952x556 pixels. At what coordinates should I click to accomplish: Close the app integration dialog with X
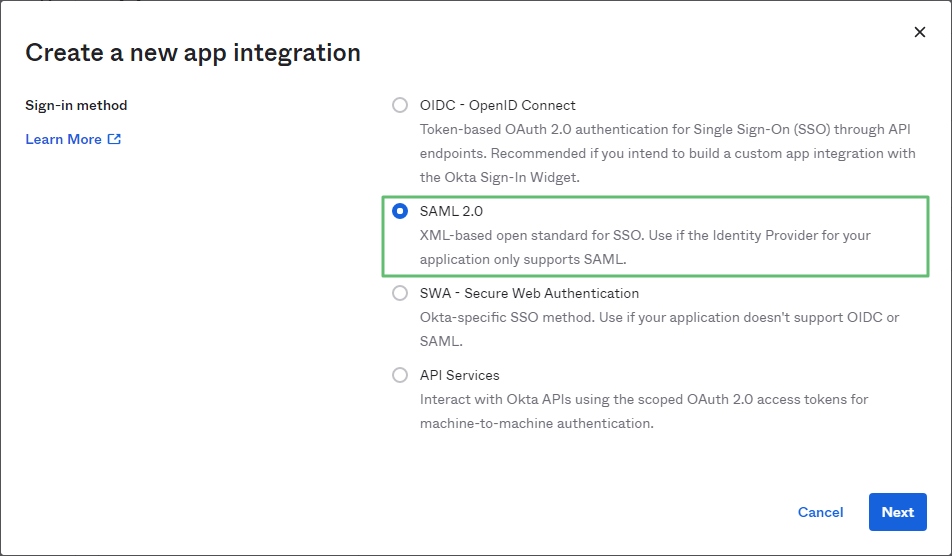(x=920, y=32)
